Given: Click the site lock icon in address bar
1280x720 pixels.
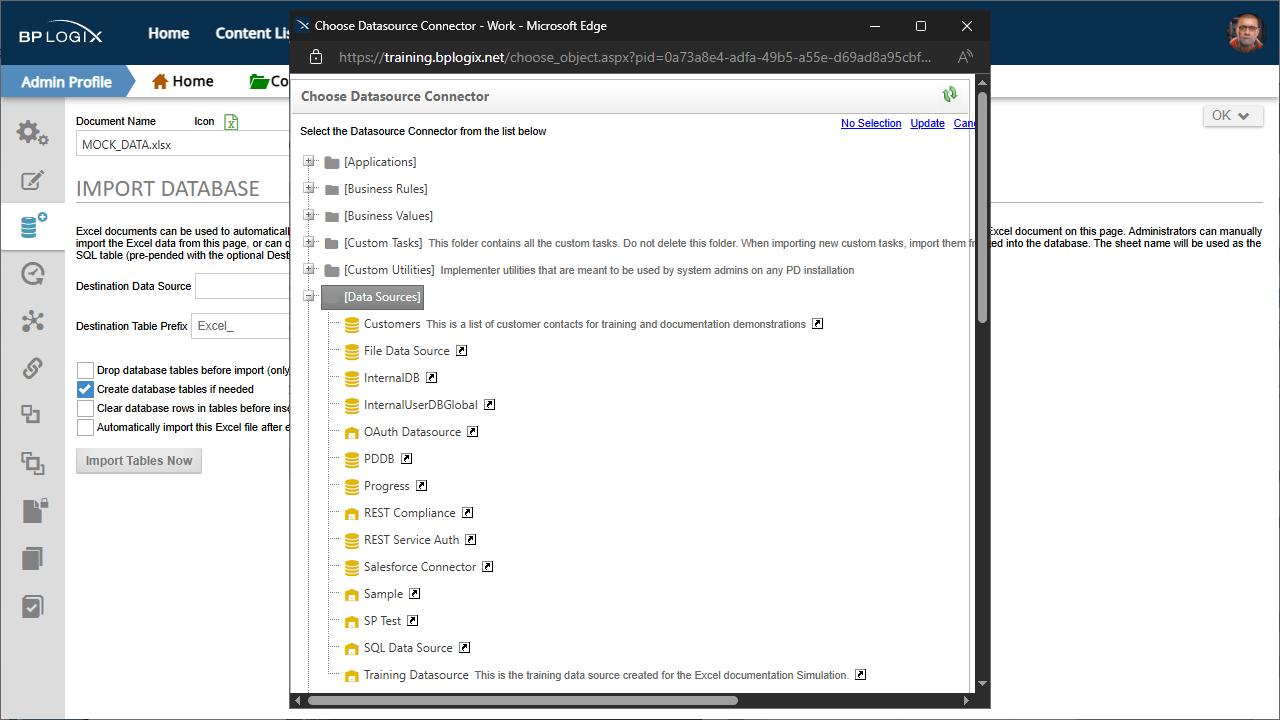Looking at the screenshot, I should tap(316, 57).
